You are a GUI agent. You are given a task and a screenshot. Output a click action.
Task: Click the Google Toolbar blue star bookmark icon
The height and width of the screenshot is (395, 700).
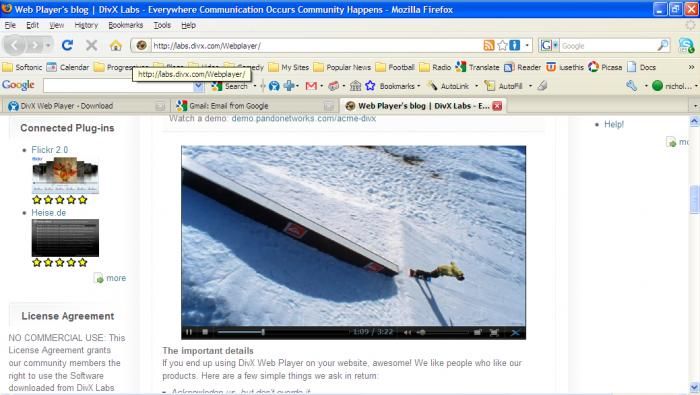pyautogui.click(x=370, y=86)
